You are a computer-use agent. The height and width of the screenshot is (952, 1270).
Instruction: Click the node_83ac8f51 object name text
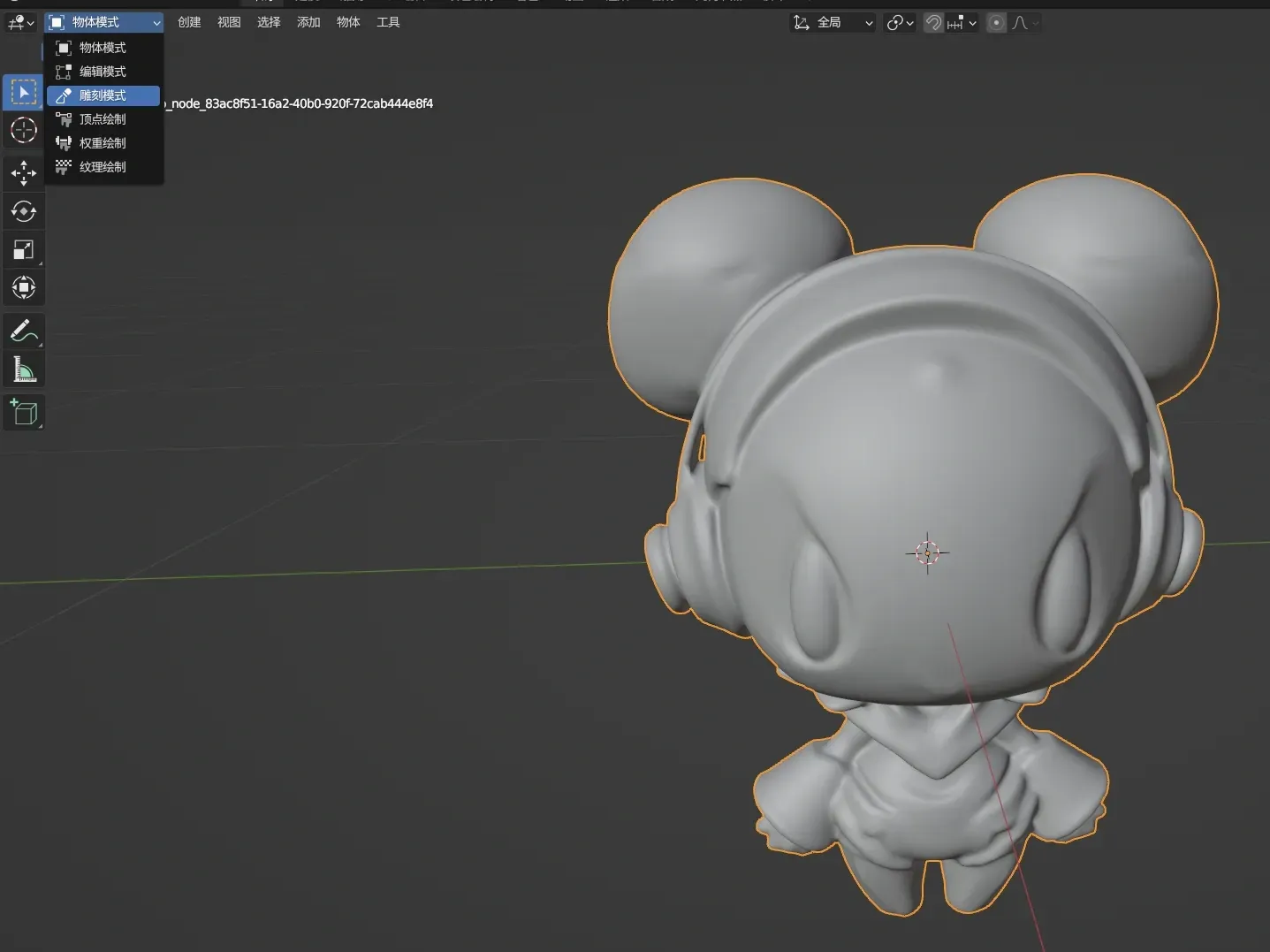[300, 103]
